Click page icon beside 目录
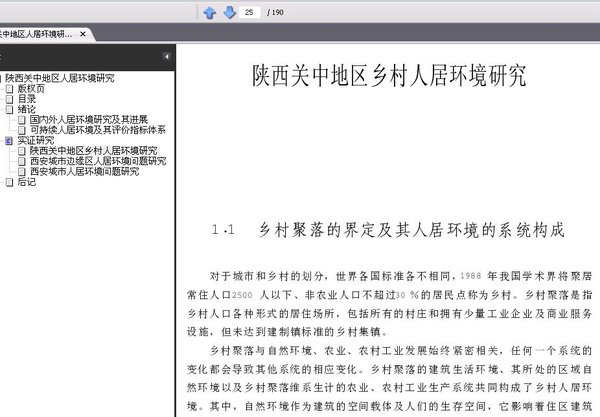This screenshot has height=417, width=600. (9, 99)
